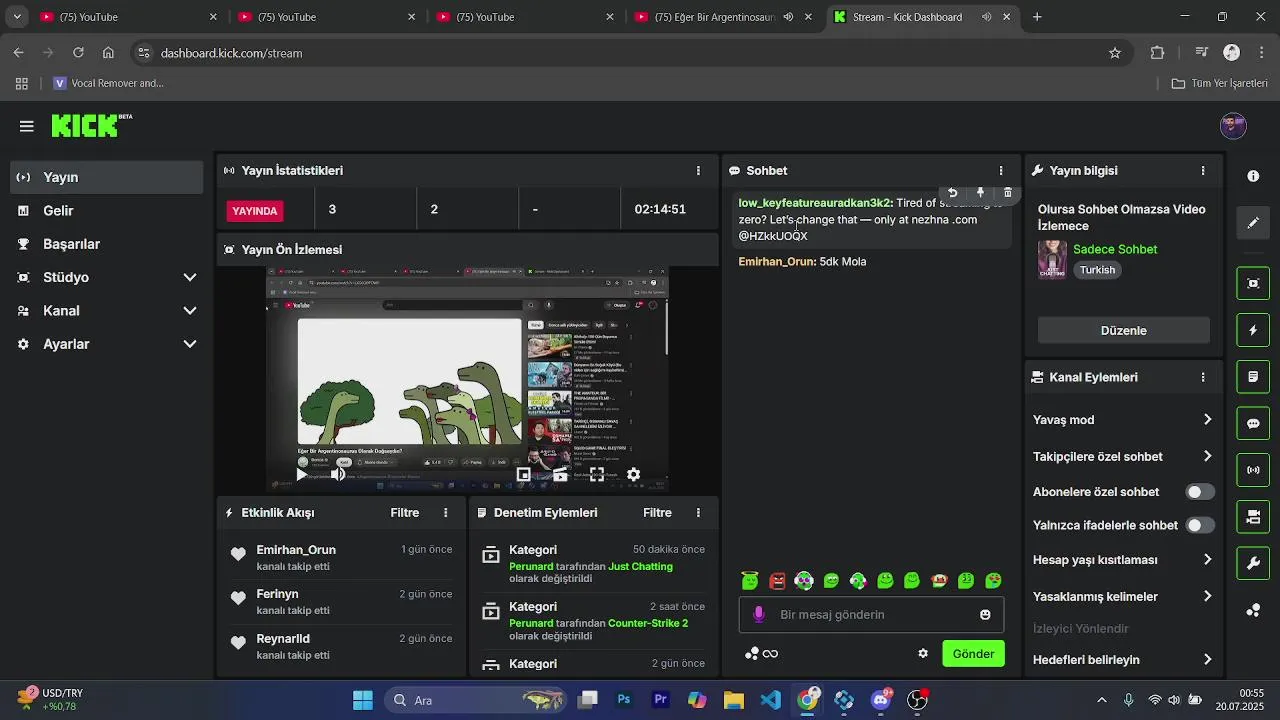Click the reply arrow on the chat message
The height and width of the screenshot is (720, 1280).
(x=952, y=192)
